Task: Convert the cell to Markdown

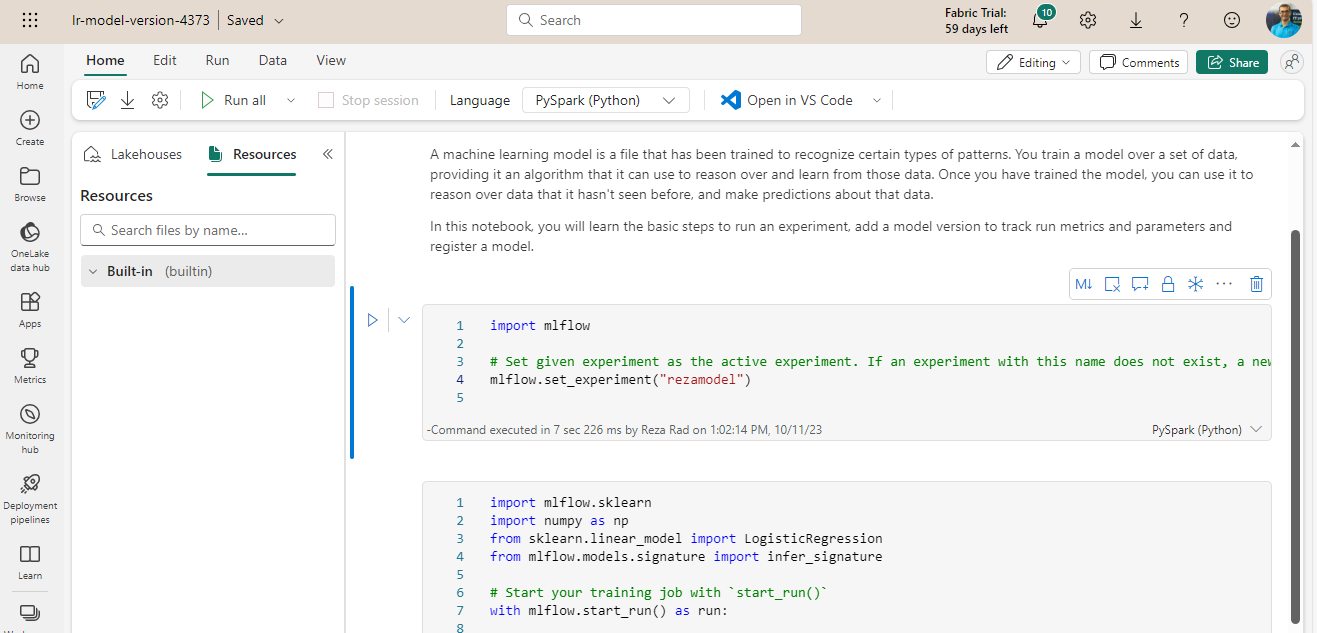Action: click(1084, 284)
